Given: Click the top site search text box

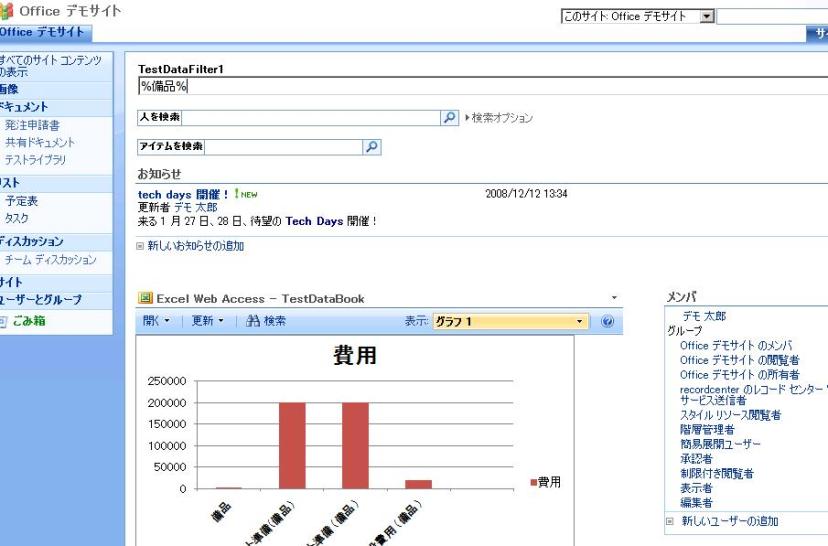Looking at the screenshot, I should pos(772,16).
